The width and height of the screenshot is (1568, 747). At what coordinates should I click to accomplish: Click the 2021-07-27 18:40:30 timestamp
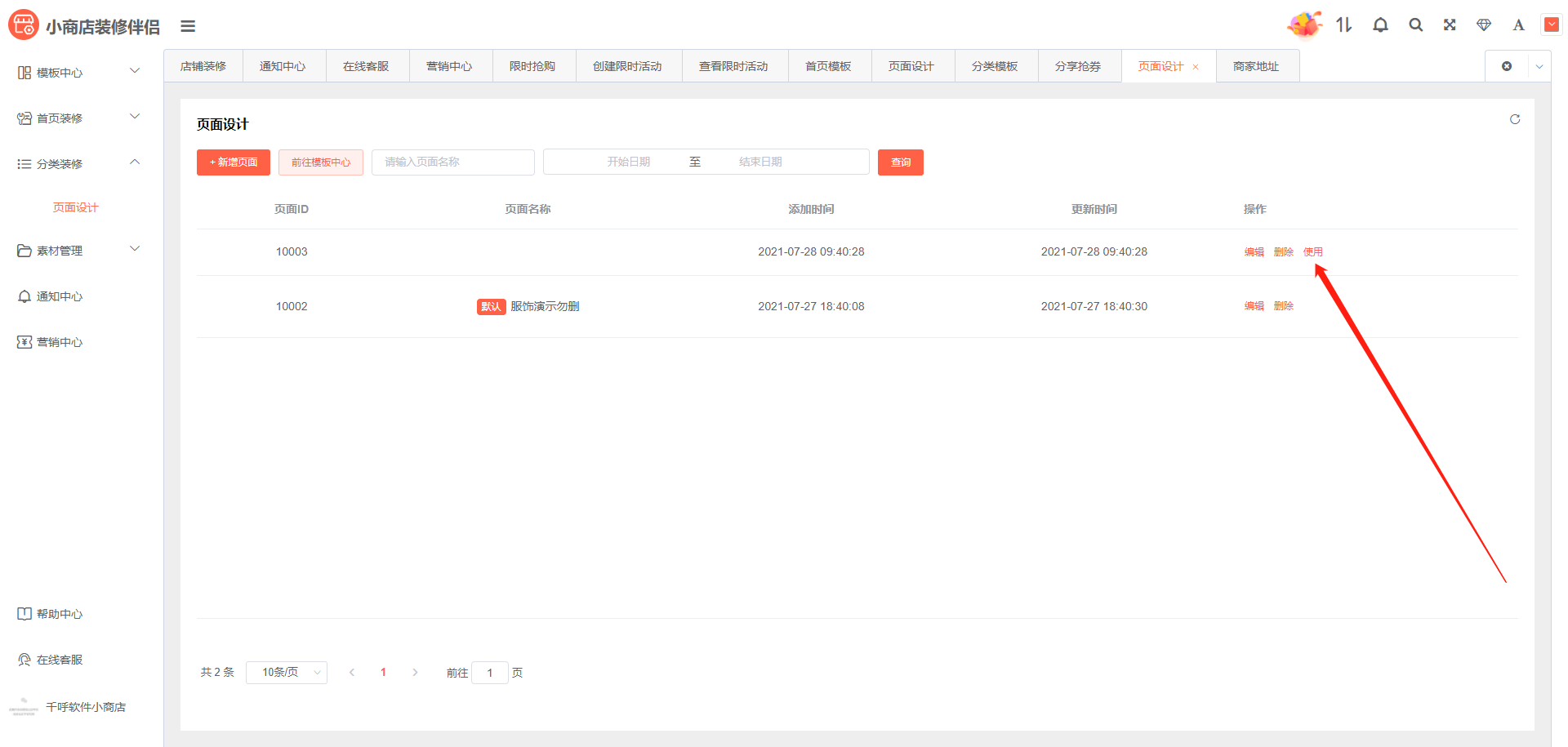click(x=1094, y=306)
